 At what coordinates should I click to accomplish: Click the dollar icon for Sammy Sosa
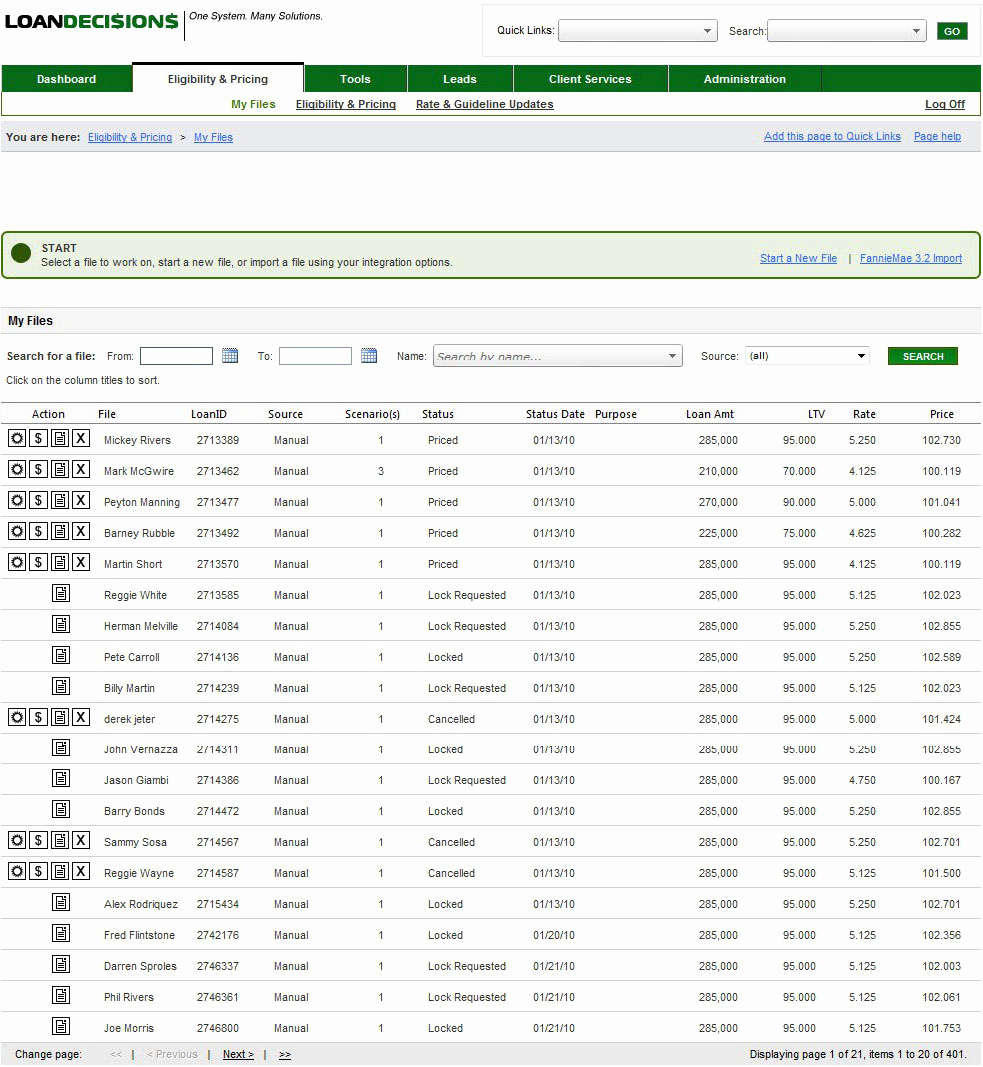coord(38,841)
